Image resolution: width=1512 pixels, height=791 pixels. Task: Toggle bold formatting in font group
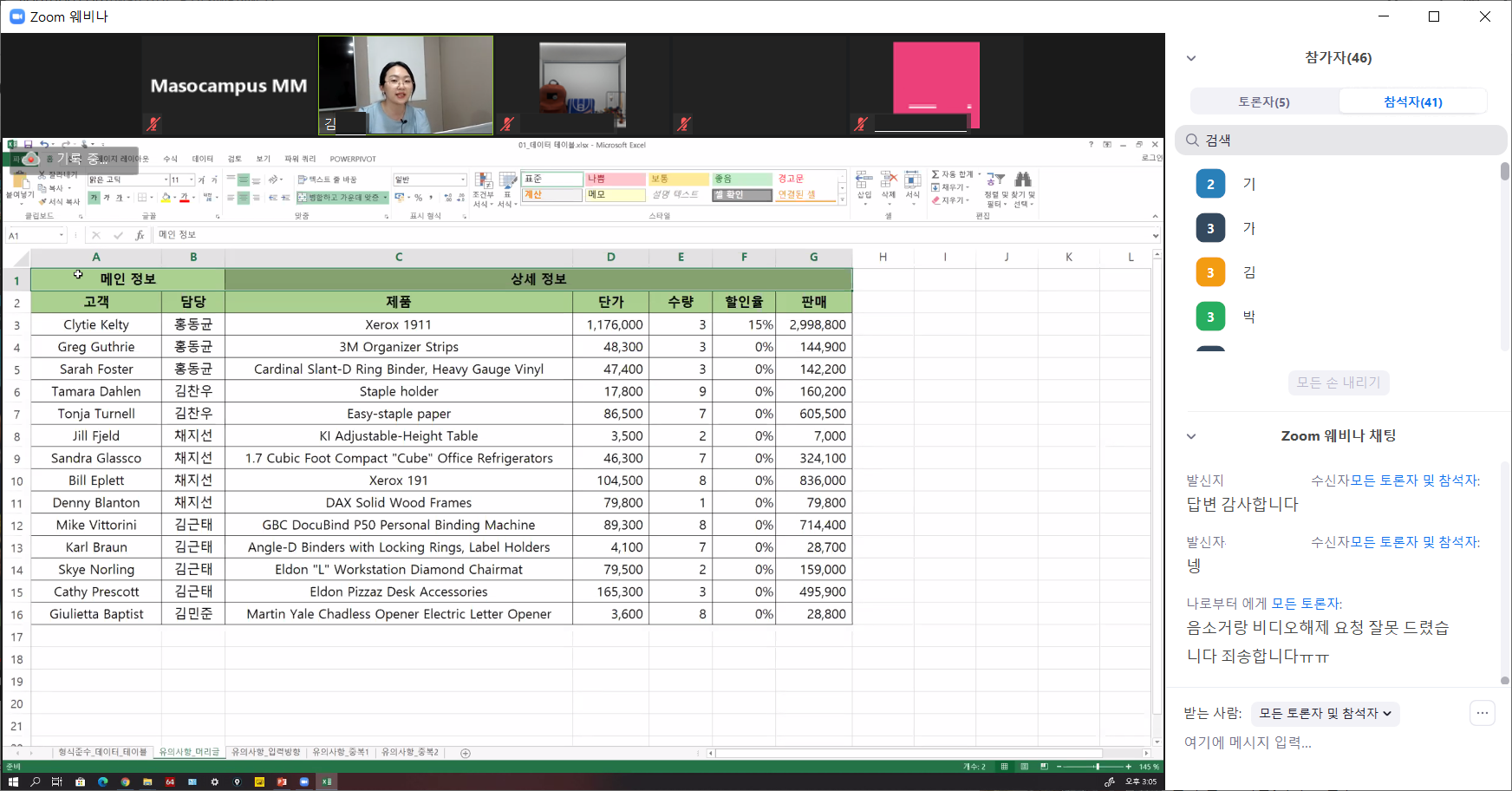(x=94, y=198)
